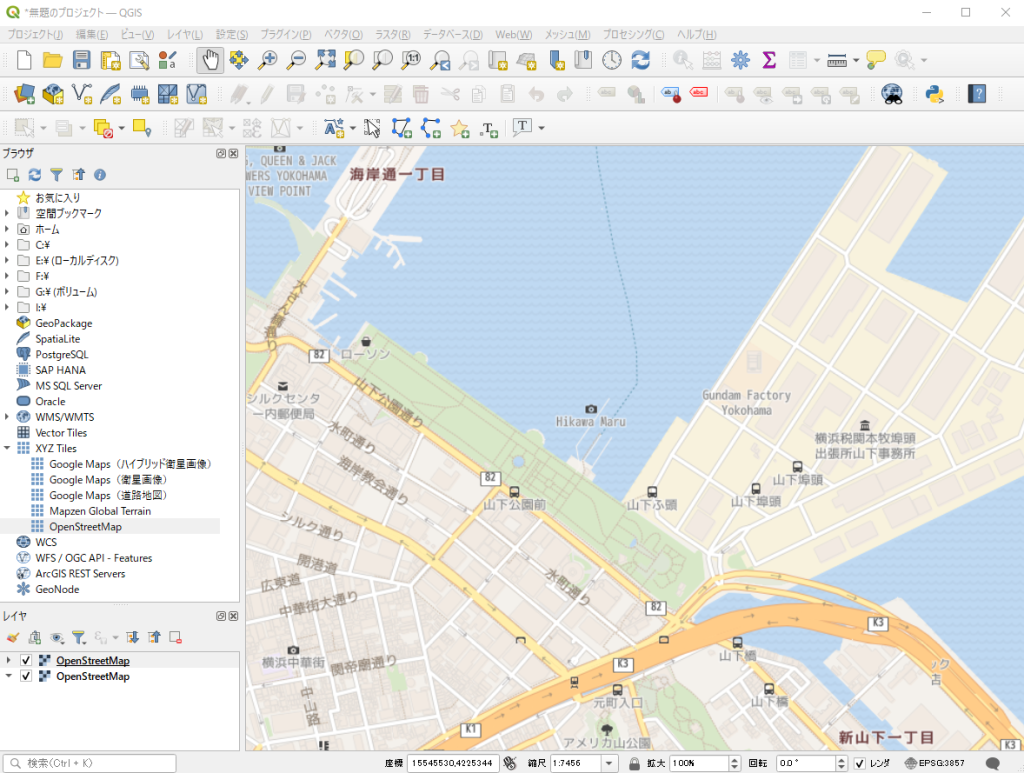Select the Pan Map tool
This screenshot has height=773, width=1024.
coord(210,60)
